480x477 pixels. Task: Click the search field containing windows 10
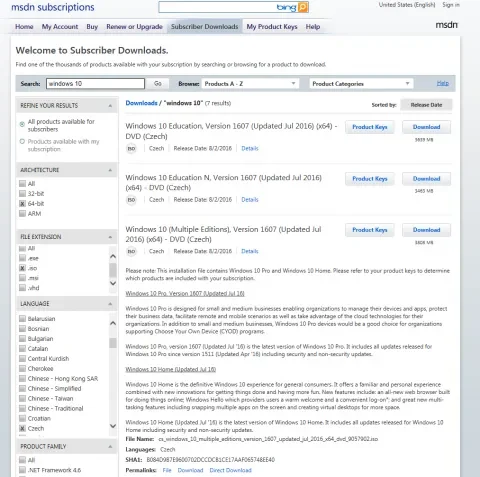(95, 84)
